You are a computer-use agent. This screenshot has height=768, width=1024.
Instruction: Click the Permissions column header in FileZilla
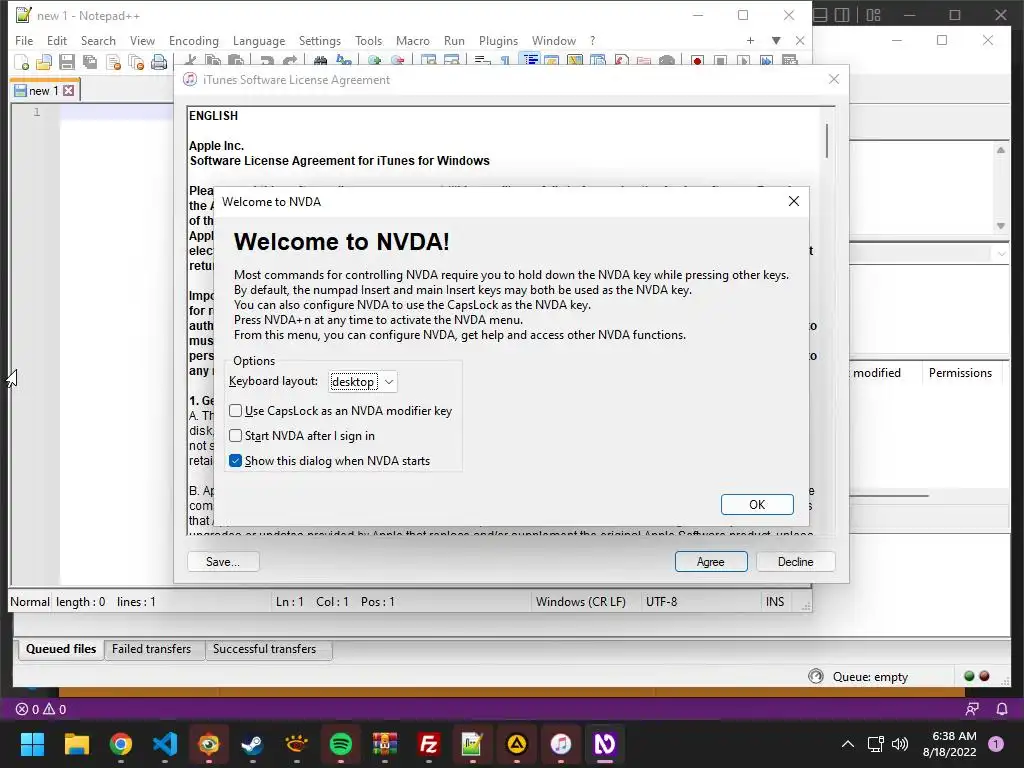[960, 373]
